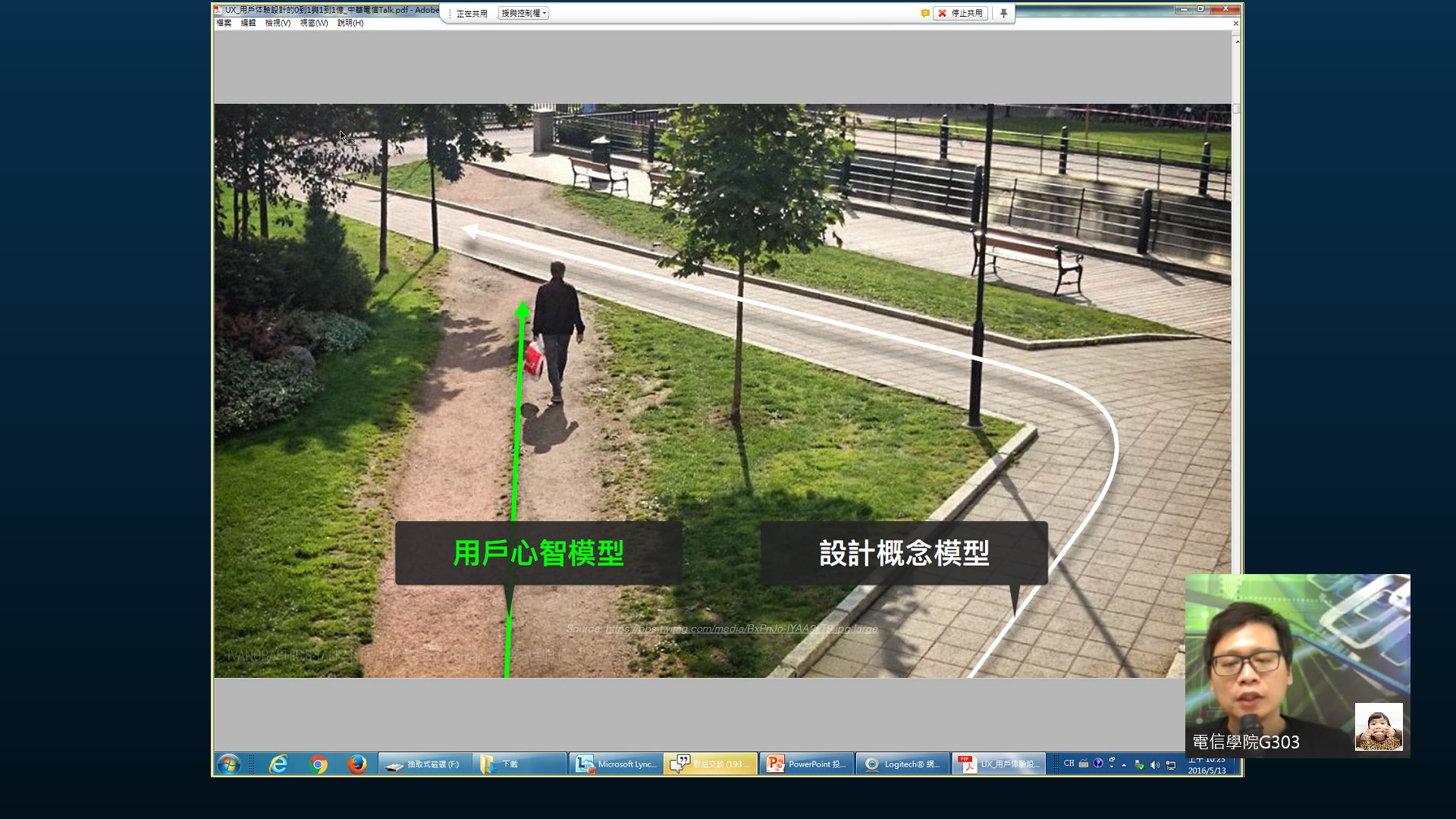Viewport: 1456px width, 819px height.
Task: Open the Logitech webcam taskbar item
Action: pos(902,764)
